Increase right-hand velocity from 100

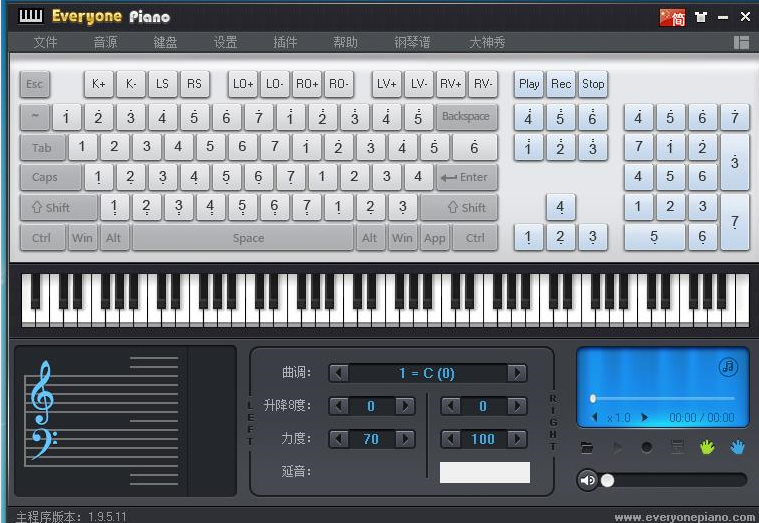tap(517, 439)
